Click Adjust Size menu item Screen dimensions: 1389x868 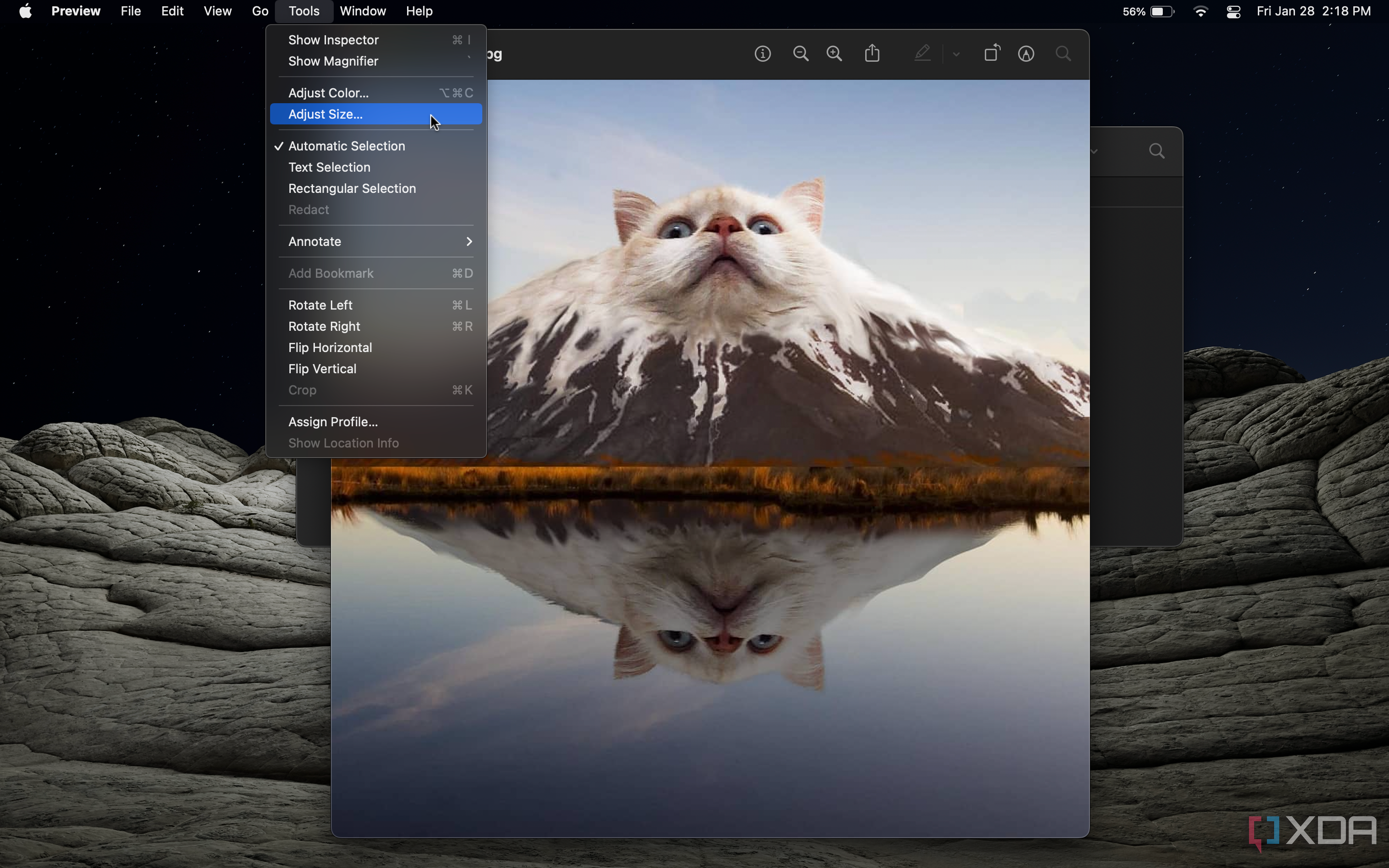326,113
